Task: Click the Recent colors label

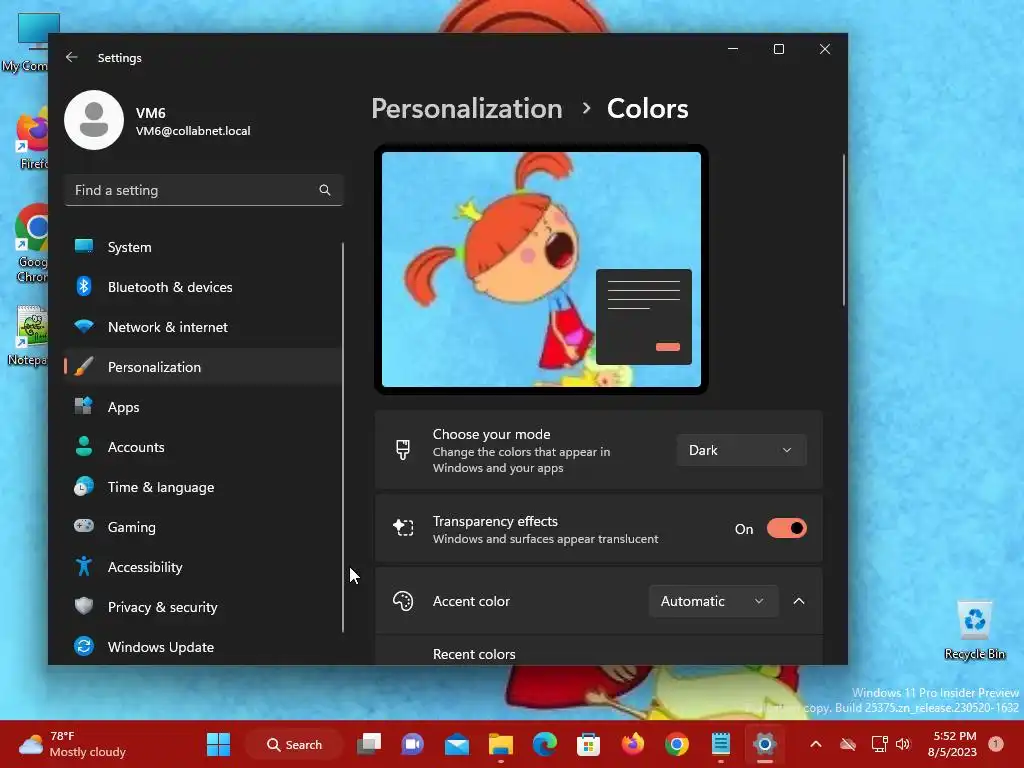Action: (473, 654)
